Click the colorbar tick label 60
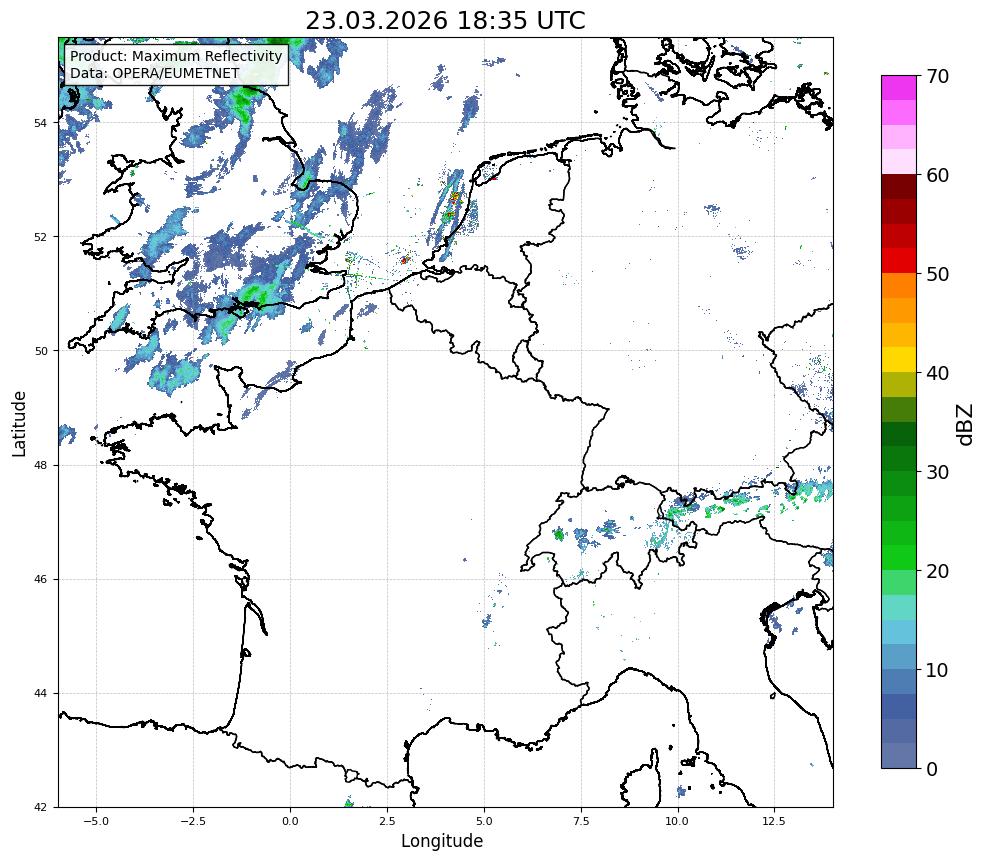Viewport: 985px width, 860px height. [937, 175]
